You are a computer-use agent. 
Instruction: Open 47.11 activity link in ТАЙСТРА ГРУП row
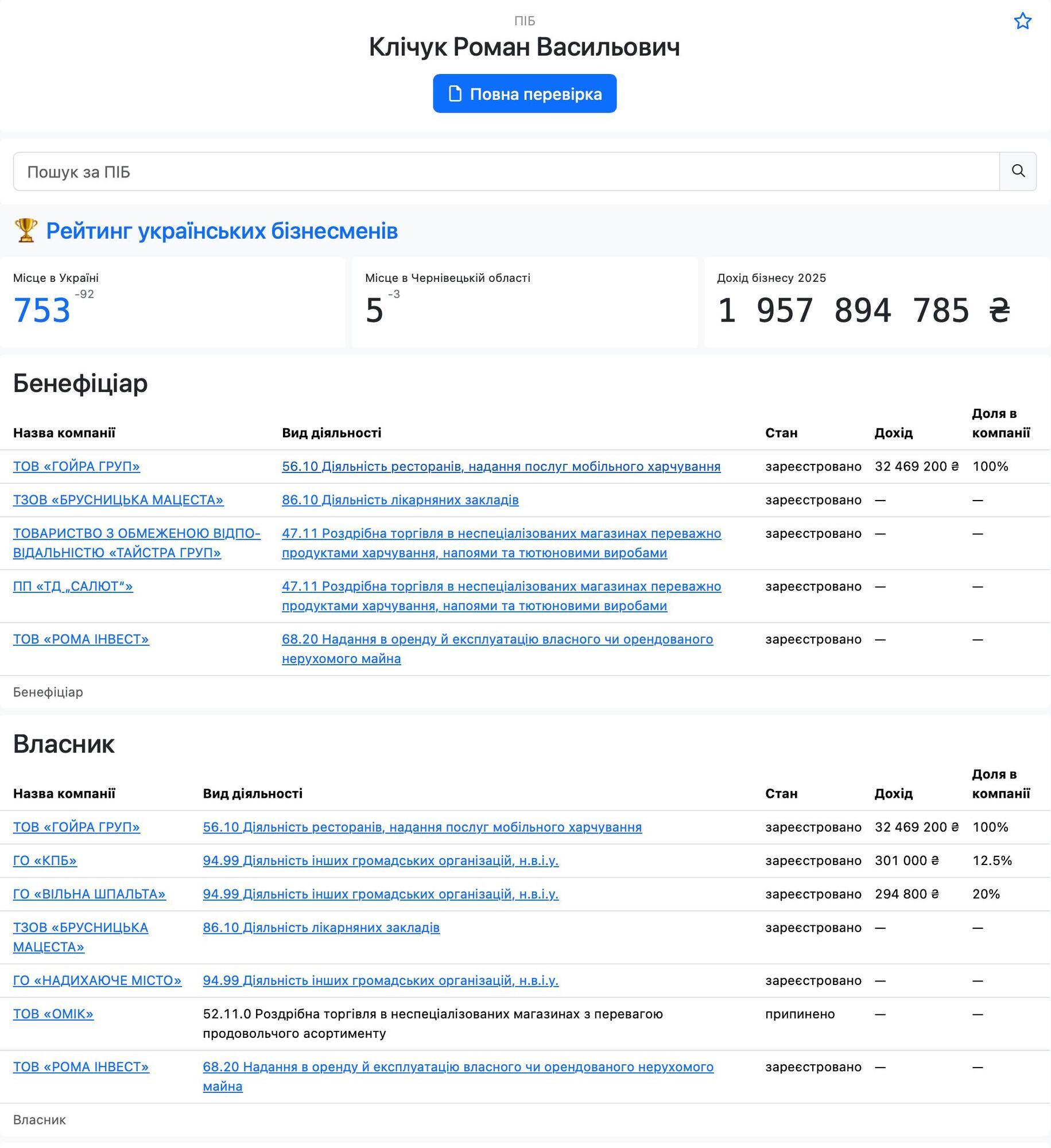pyautogui.click(x=501, y=543)
